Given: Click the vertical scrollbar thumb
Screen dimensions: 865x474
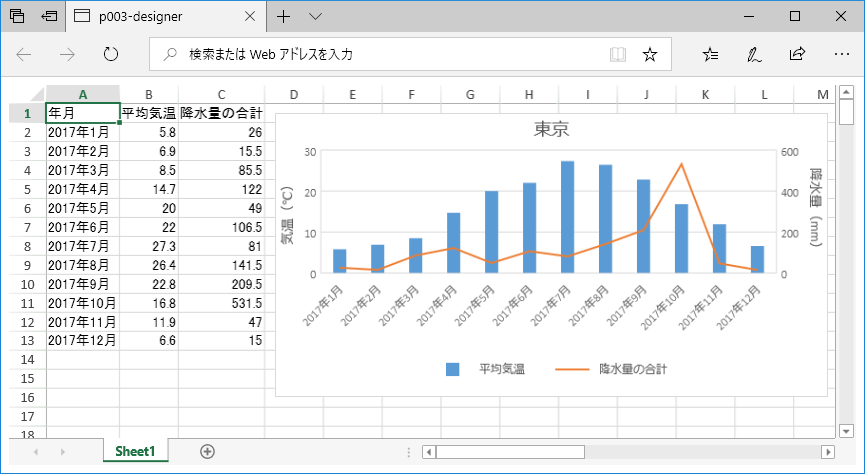Looking at the screenshot, I should (846, 112).
